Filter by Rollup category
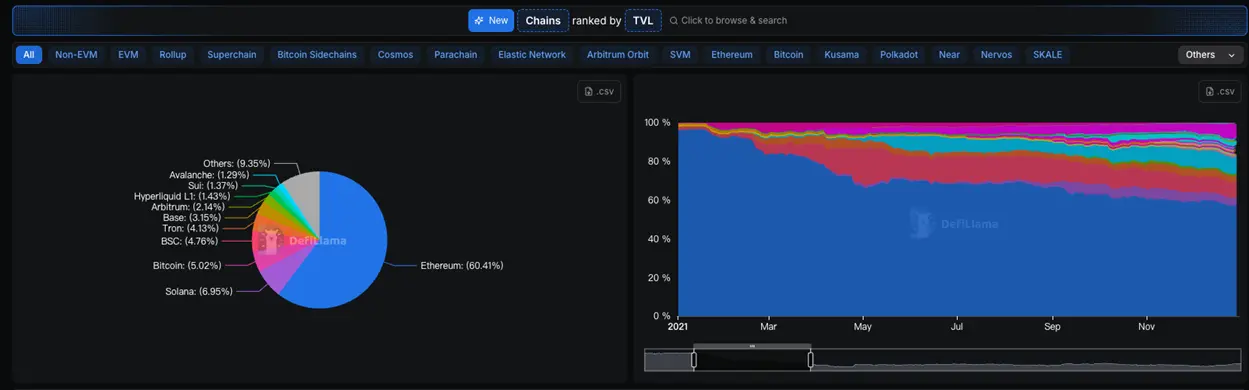Image resolution: width=1249 pixels, height=390 pixels. (173, 55)
